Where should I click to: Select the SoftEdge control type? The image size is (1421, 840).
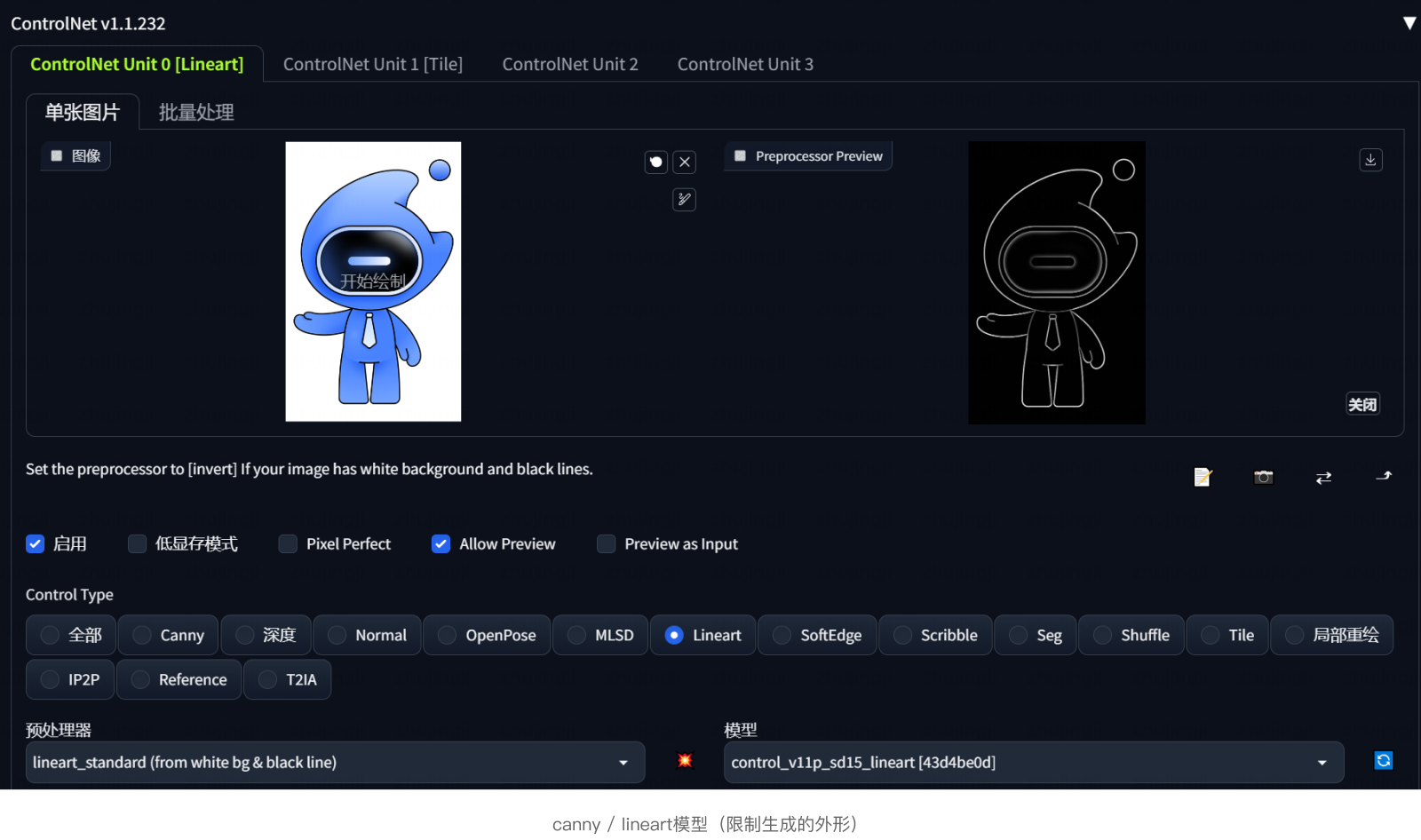point(817,635)
